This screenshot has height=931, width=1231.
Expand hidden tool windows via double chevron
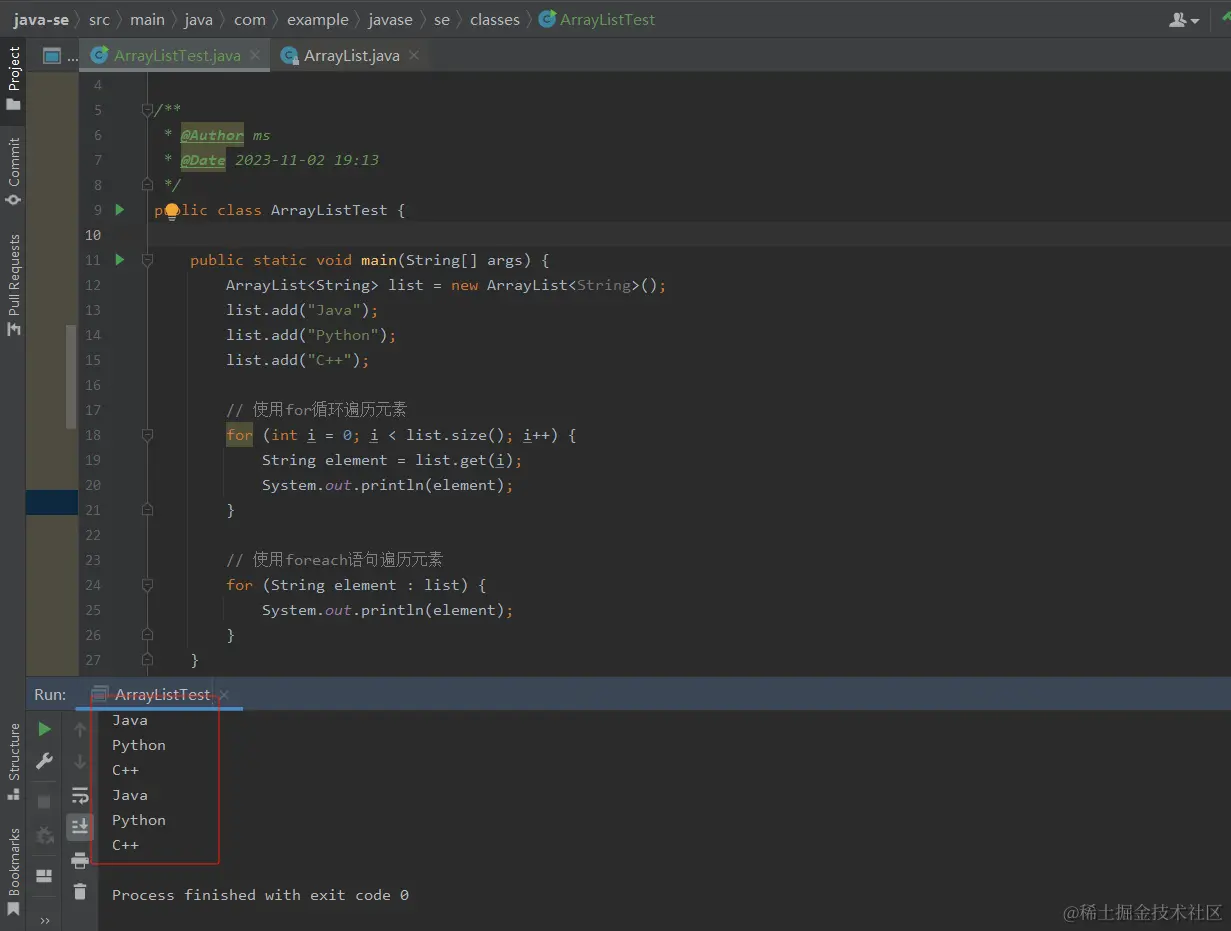tap(44, 920)
